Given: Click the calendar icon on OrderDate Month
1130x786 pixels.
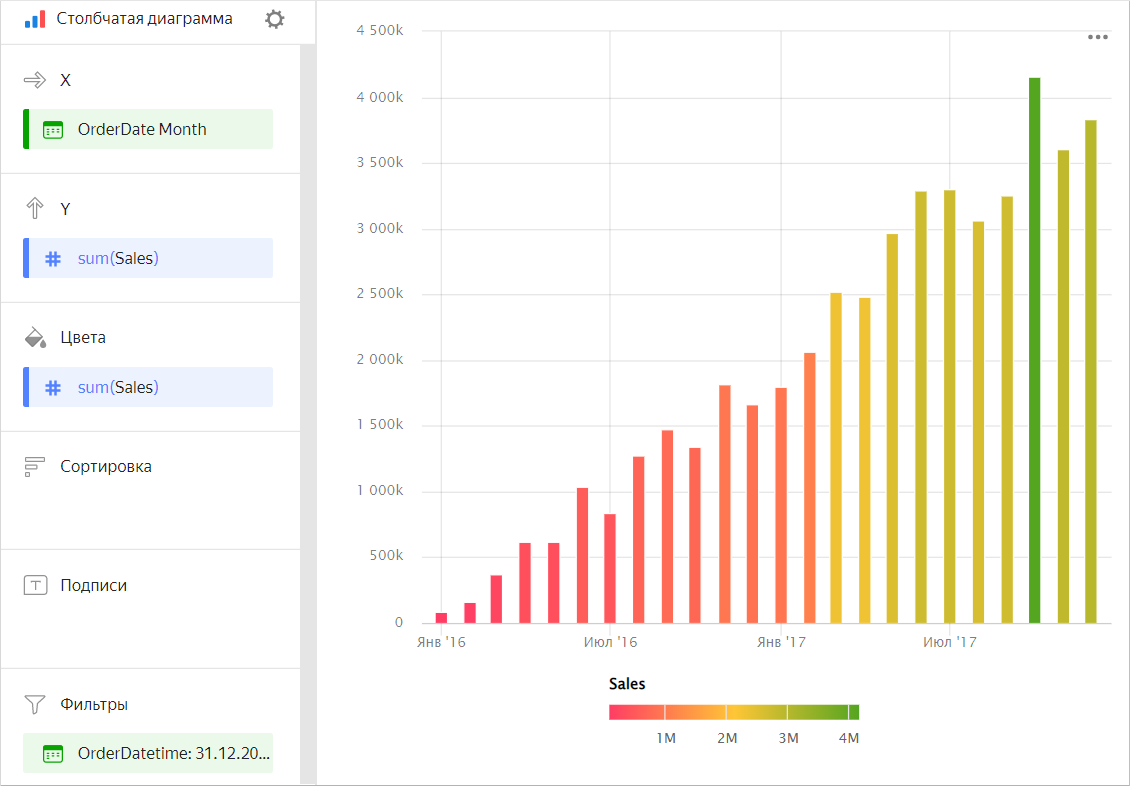Looking at the screenshot, I should [53, 129].
